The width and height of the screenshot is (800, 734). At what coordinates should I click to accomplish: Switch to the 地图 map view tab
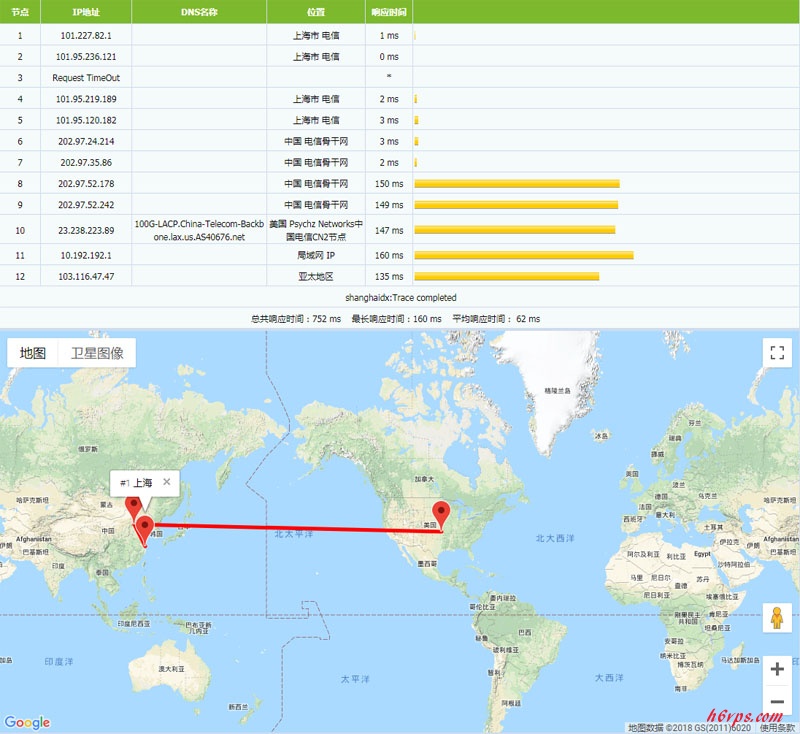(33, 353)
